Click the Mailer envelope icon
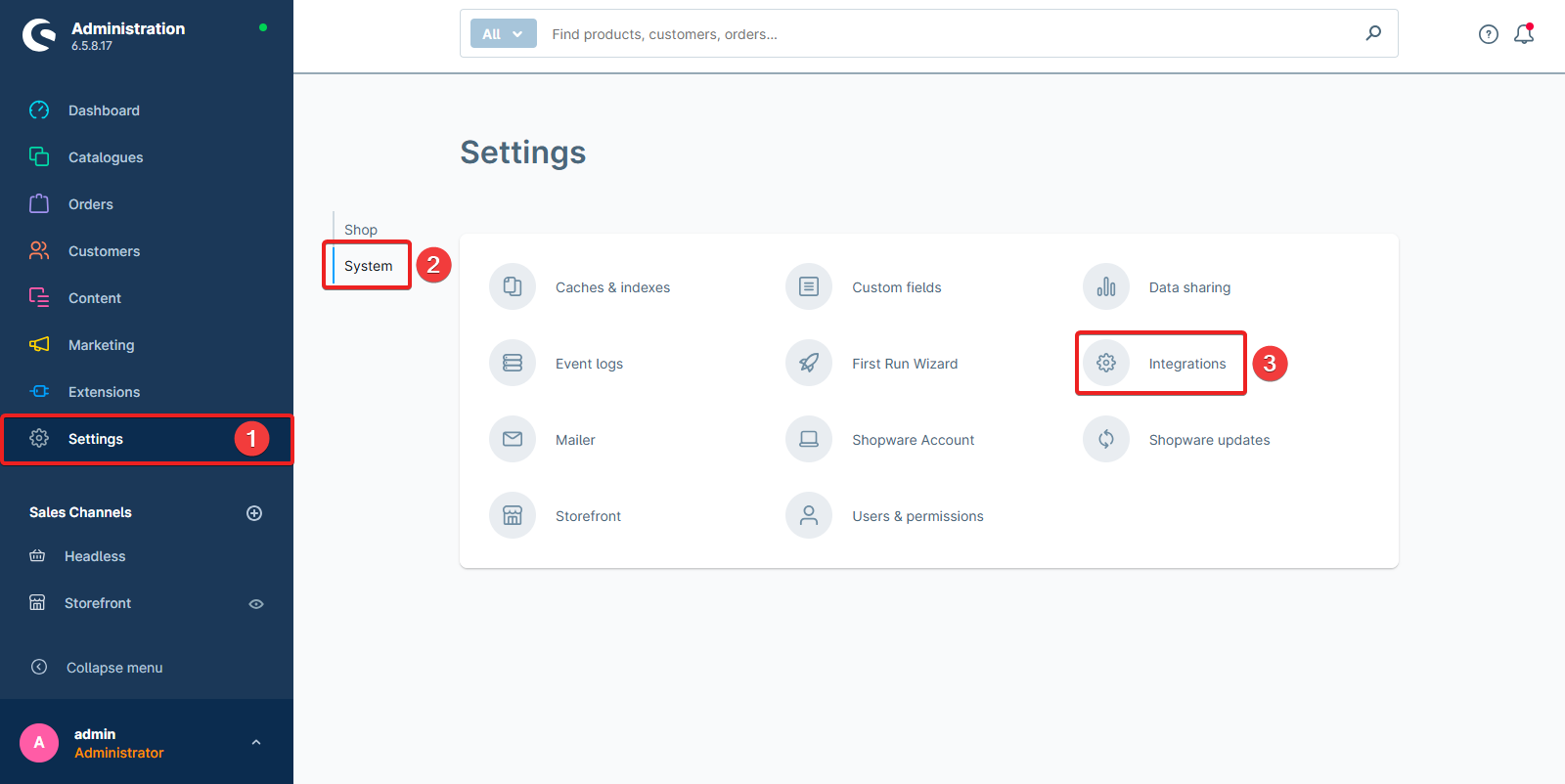 tap(513, 439)
